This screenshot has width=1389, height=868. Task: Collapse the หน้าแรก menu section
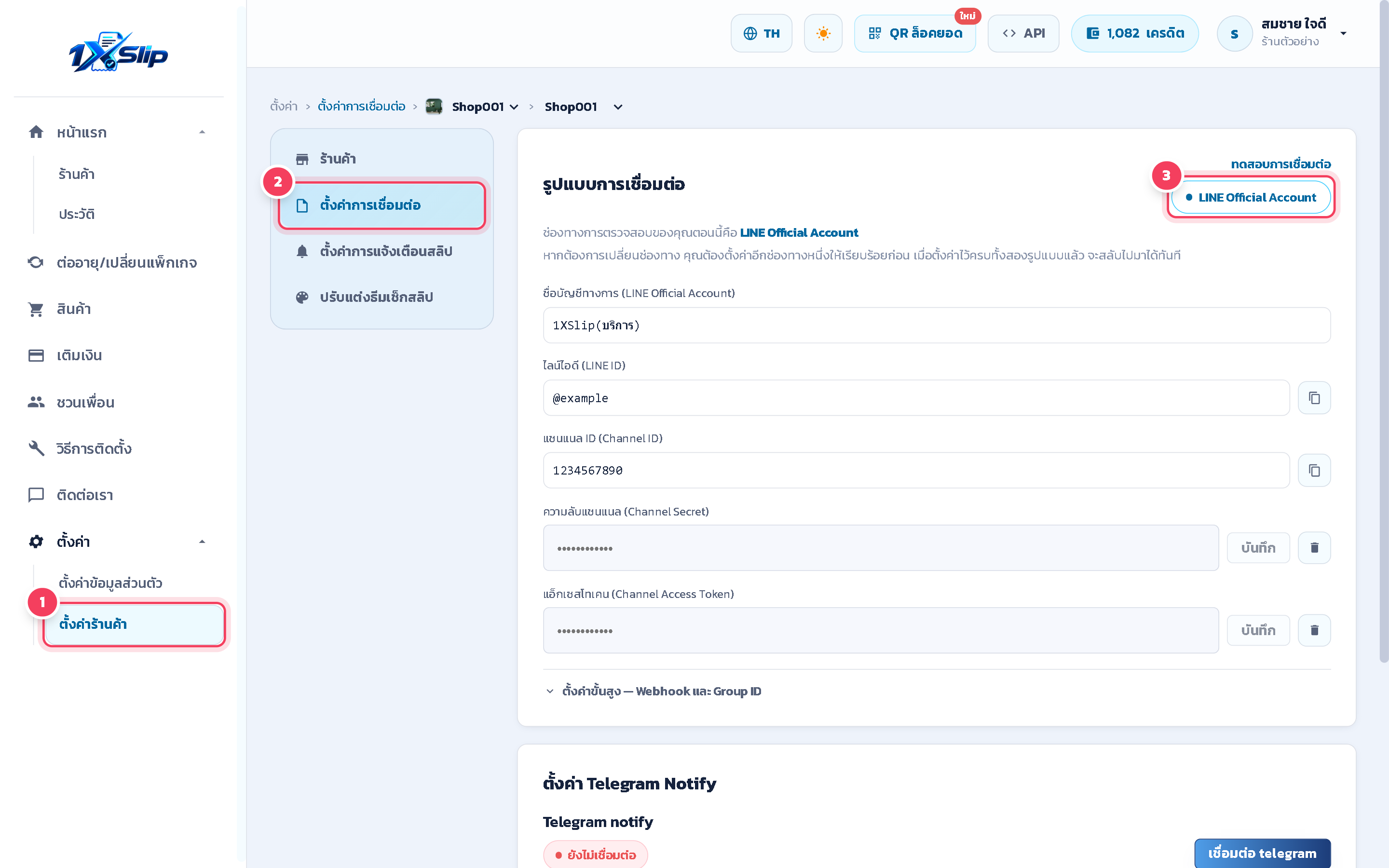202,132
